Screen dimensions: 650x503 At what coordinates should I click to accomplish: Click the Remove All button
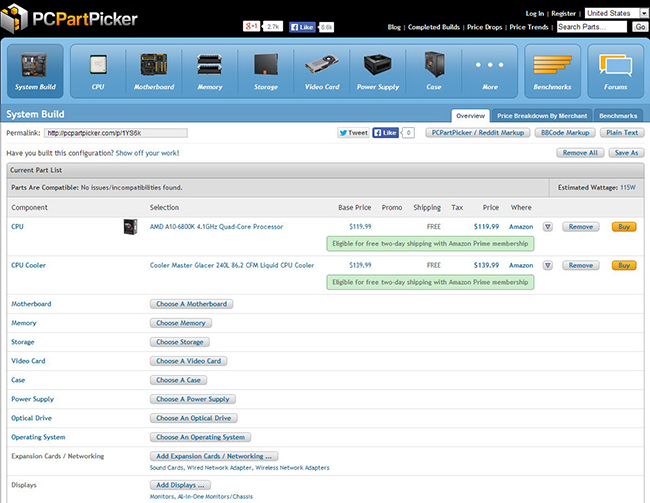pos(580,153)
